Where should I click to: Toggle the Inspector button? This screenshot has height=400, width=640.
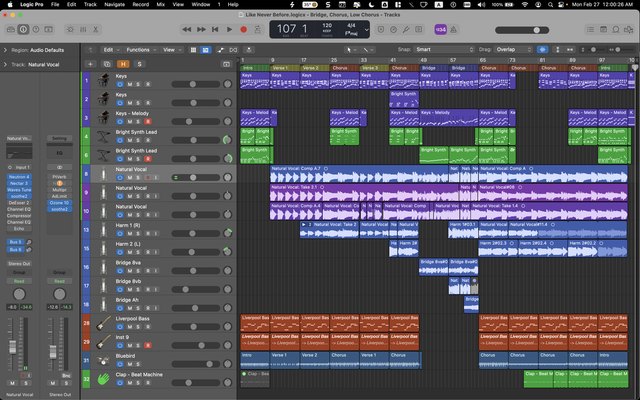[x=23, y=29]
